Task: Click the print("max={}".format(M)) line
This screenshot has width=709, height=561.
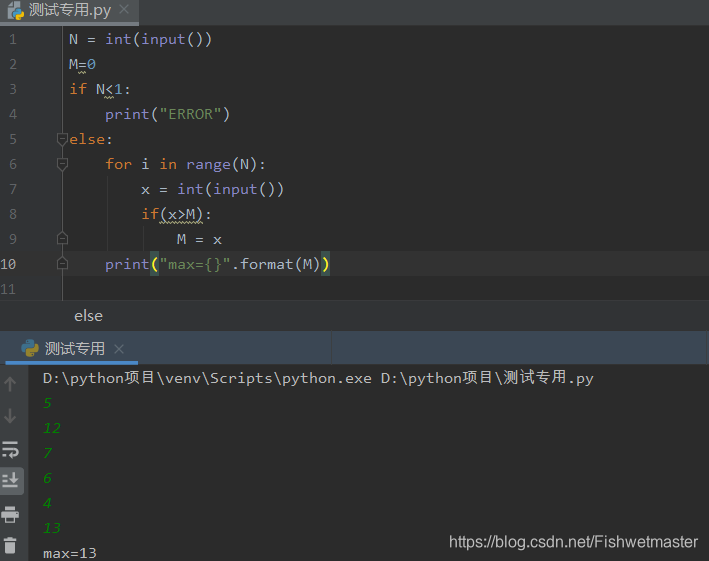Action: point(217,264)
